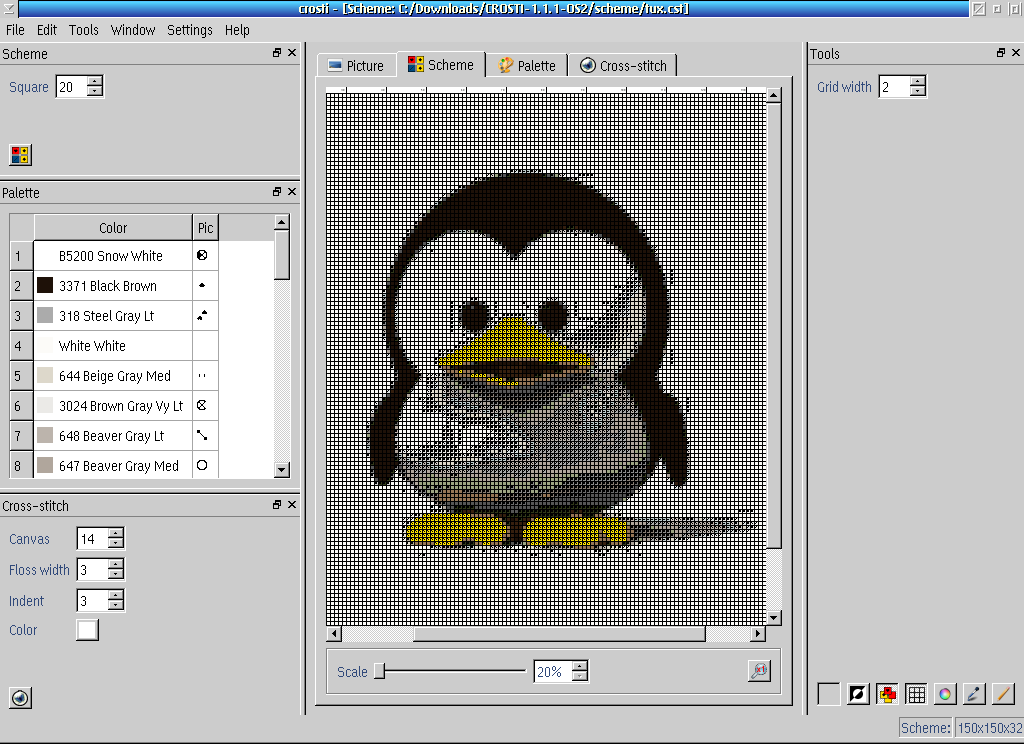Click the canvas horizontal scroll right arrow
The width and height of the screenshot is (1024, 744).
click(x=758, y=633)
